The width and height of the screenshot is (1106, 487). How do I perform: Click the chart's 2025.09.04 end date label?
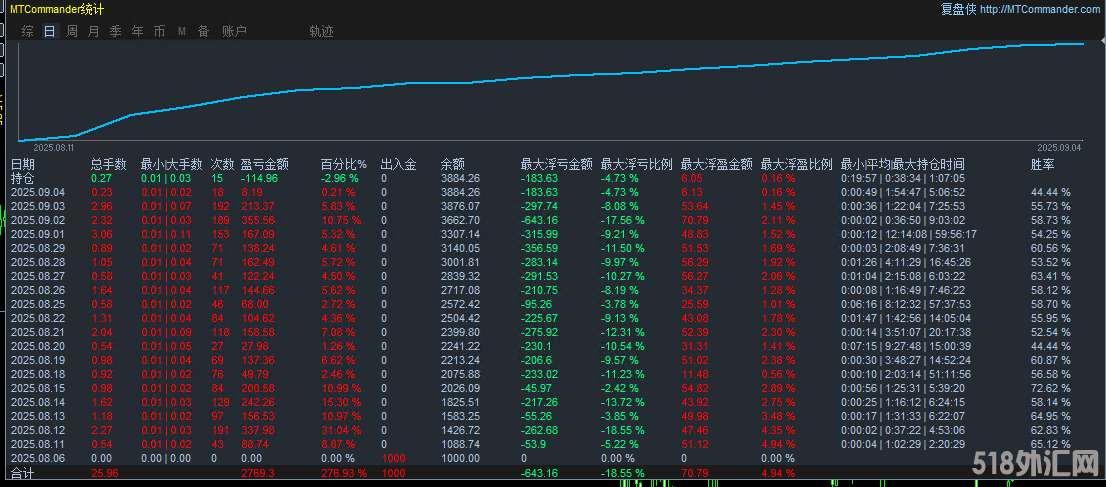1059,148
